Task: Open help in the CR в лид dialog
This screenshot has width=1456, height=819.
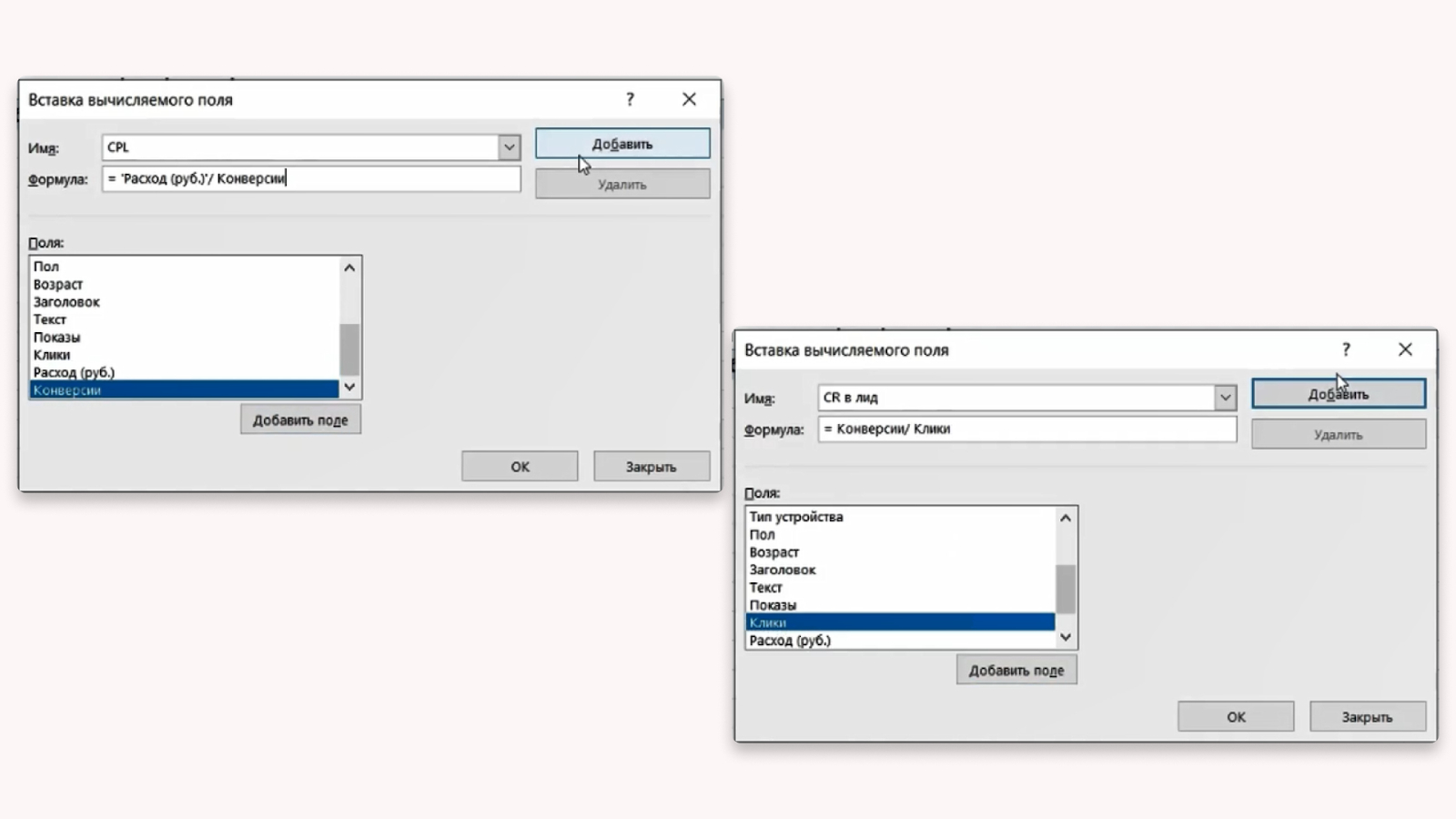Action: pos(1346,349)
